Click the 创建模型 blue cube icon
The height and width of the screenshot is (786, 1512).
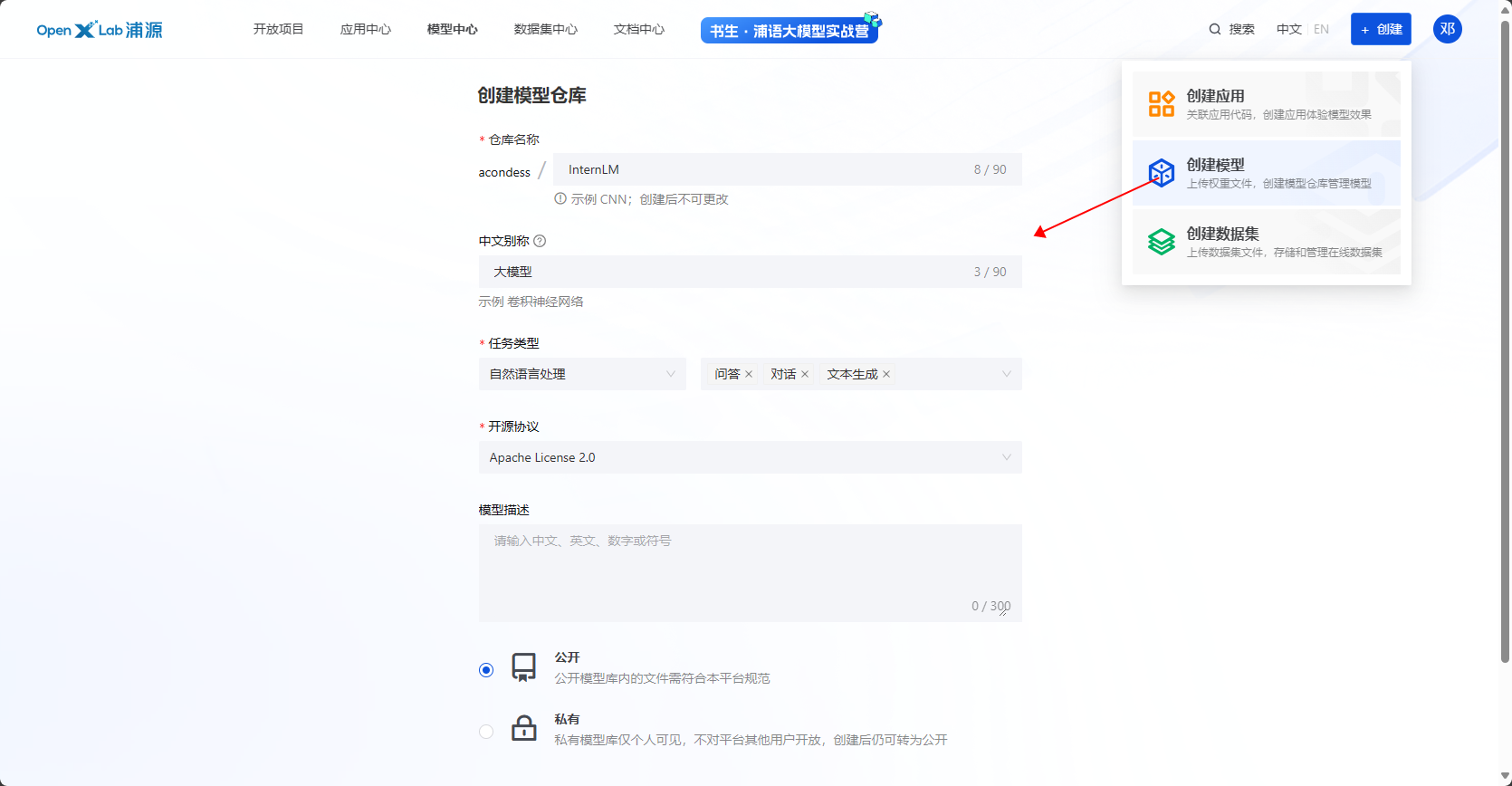(x=1161, y=173)
